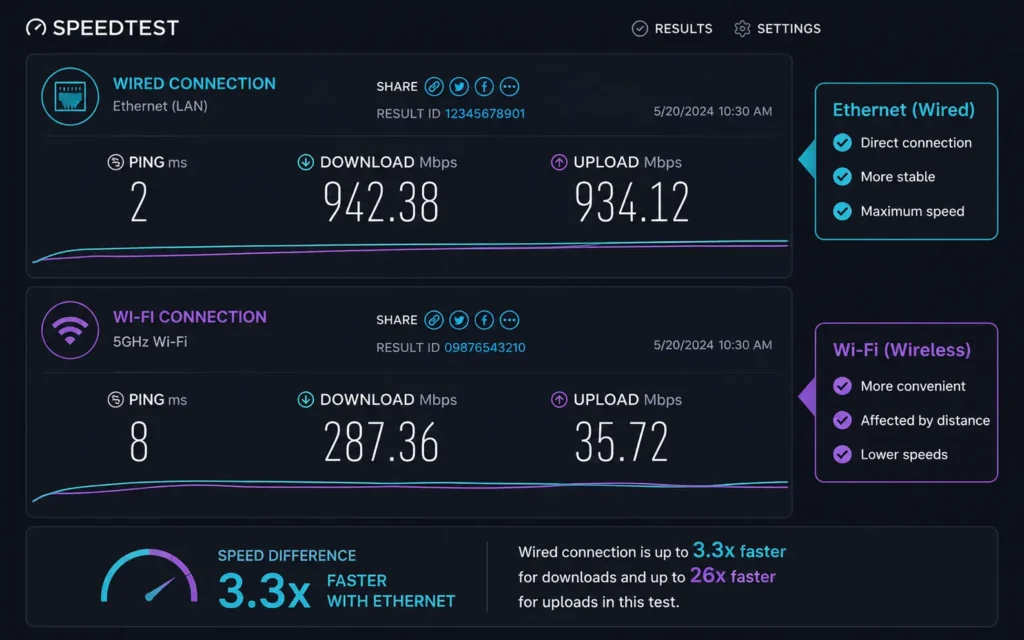Viewport: 1024px width, 640px height.
Task: Click the Ethernet (LAN) subtitle
Action: (160, 106)
